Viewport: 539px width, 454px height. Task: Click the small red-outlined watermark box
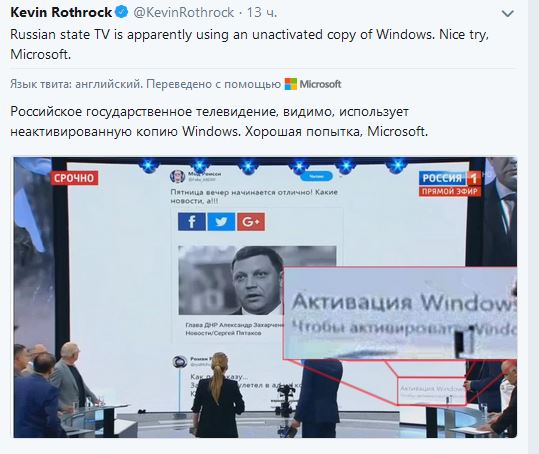pyautogui.click(x=432, y=391)
